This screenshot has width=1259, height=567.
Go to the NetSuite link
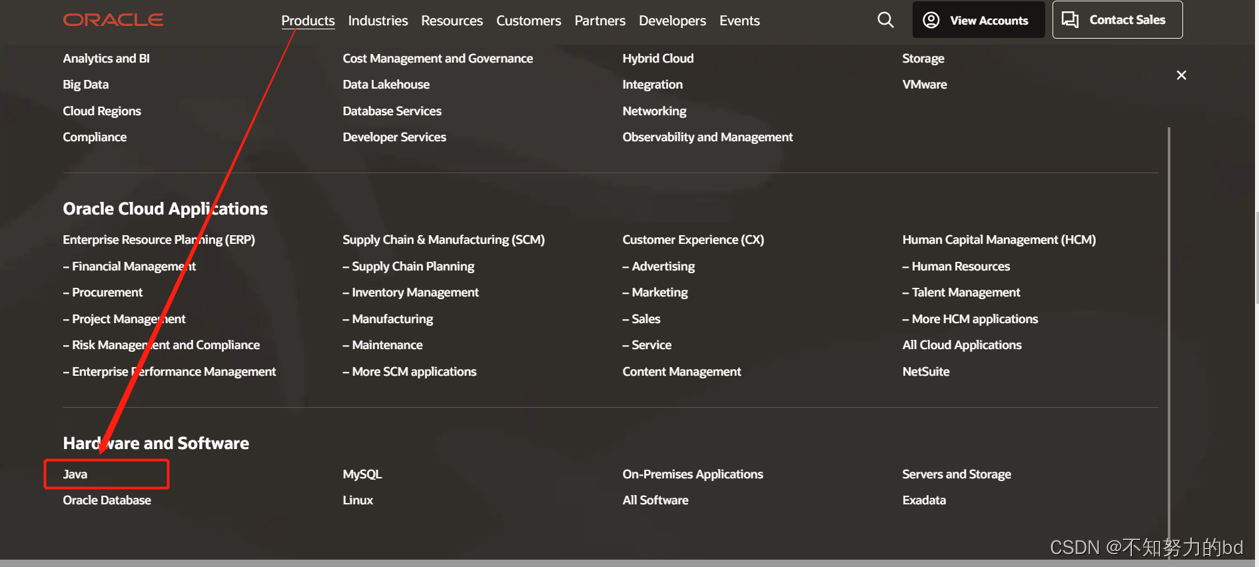[x=926, y=371]
